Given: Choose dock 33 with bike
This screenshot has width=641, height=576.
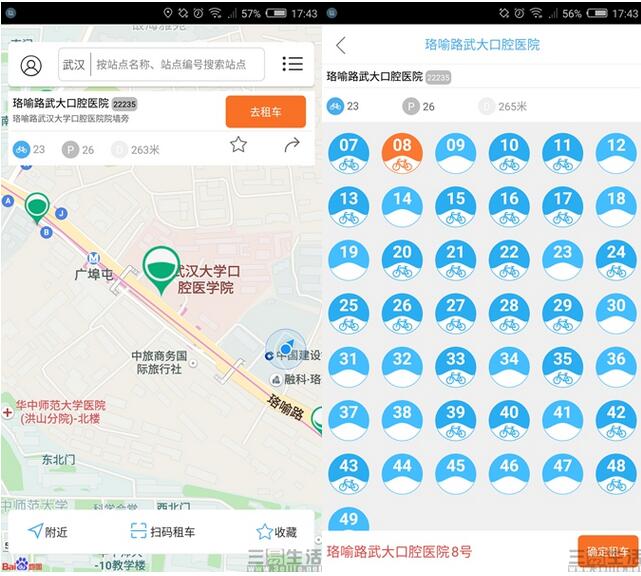Looking at the screenshot, I should click(x=456, y=367).
